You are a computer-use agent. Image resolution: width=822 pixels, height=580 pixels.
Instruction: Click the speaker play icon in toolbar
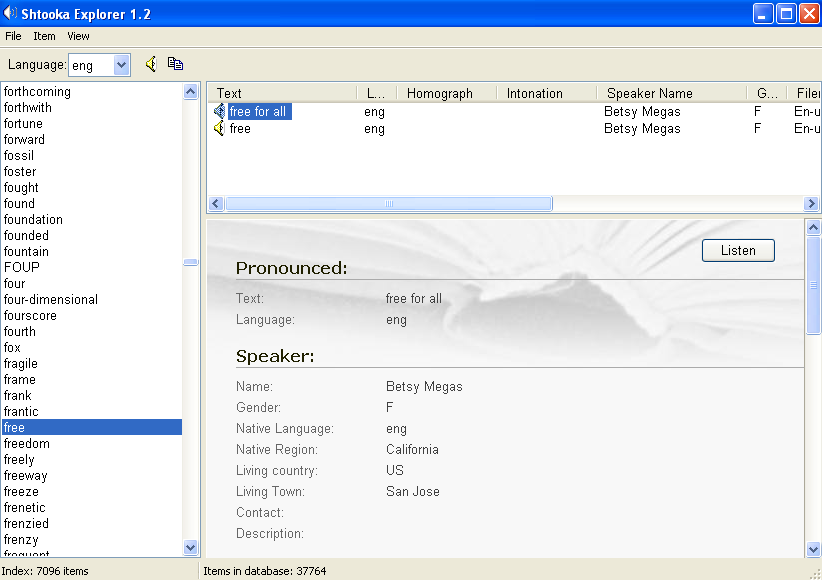(x=151, y=64)
